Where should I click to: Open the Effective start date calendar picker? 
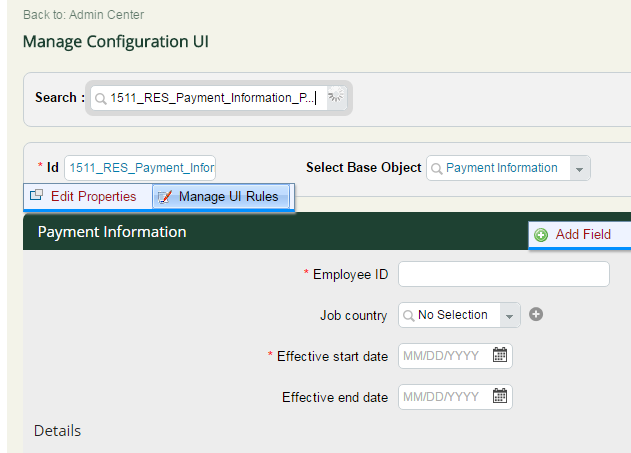[x=500, y=355]
